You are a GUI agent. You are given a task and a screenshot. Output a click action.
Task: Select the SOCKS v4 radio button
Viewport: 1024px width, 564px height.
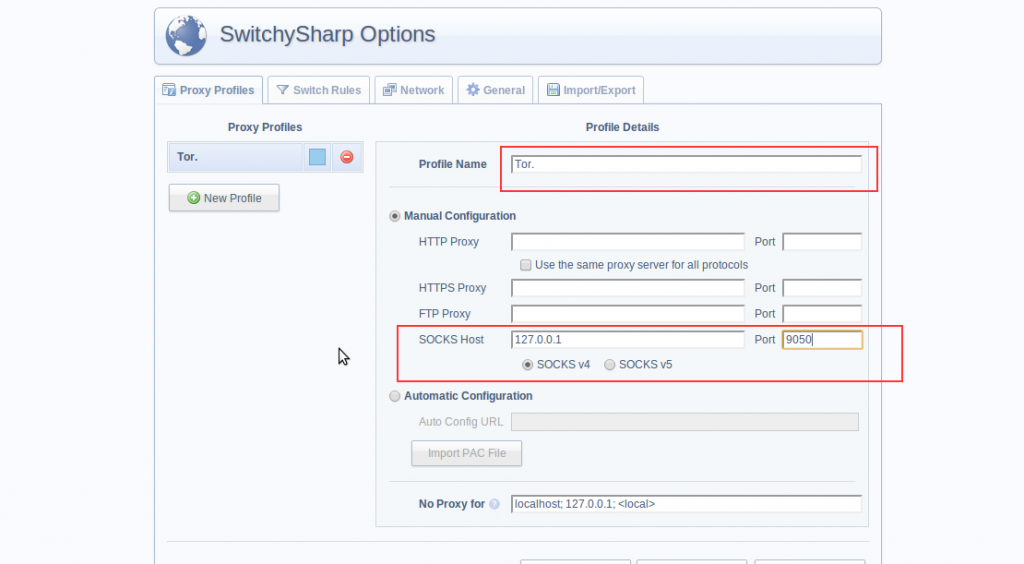coord(528,365)
